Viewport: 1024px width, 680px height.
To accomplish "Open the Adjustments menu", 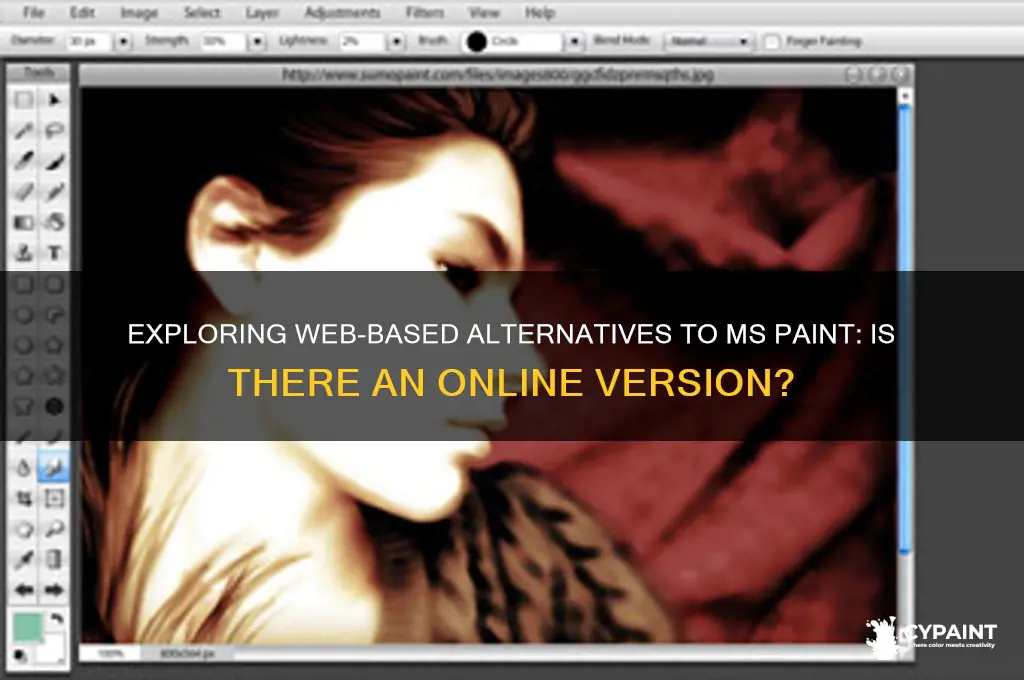I will tap(342, 12).
